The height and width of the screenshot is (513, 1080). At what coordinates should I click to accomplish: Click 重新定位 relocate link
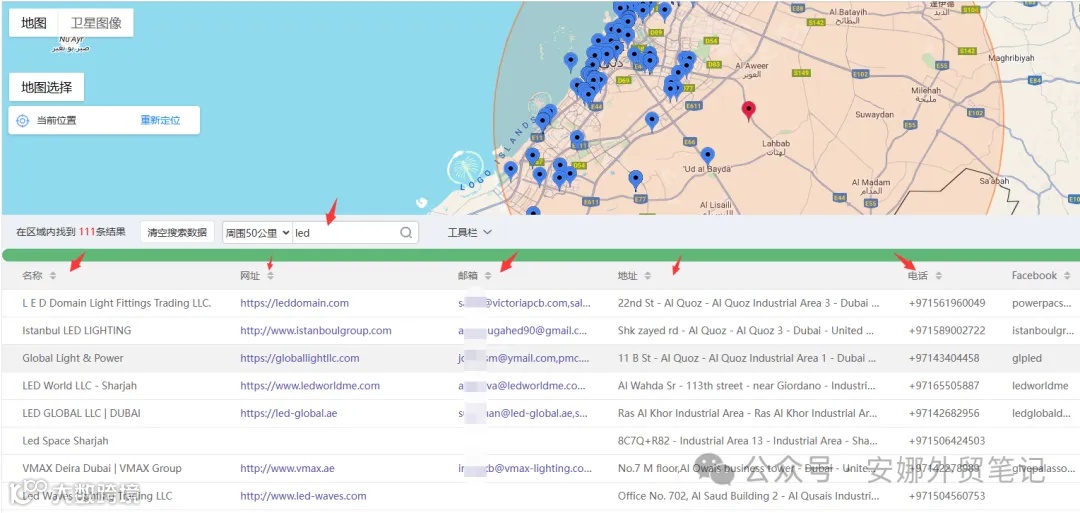[x=160, y=121]
